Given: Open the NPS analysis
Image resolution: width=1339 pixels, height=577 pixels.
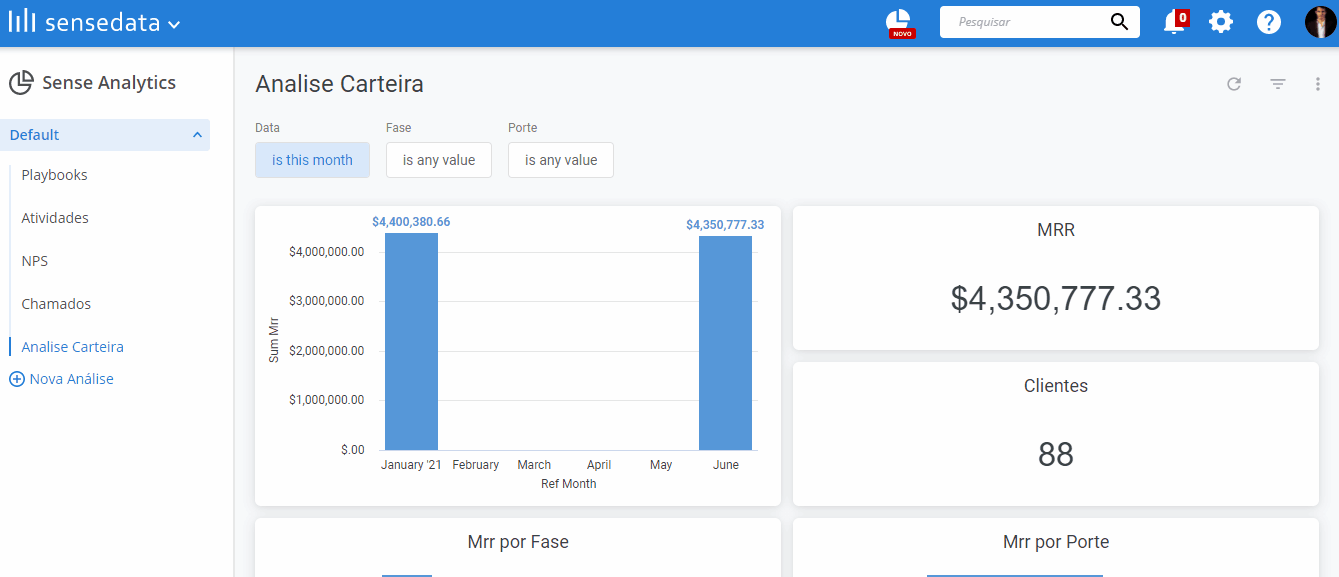Looking at the screenshot, I should [x=35, y=261].
